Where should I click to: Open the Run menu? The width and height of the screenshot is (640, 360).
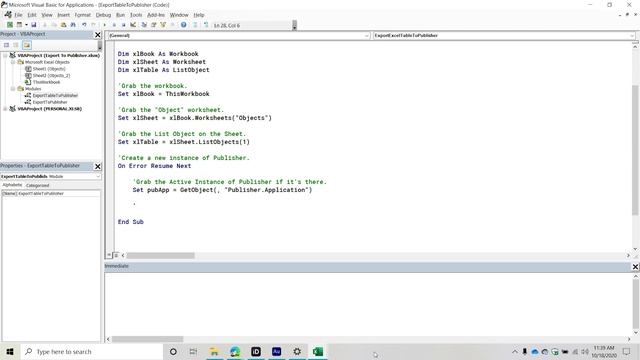pyautogui.click(x=120, y=15)
